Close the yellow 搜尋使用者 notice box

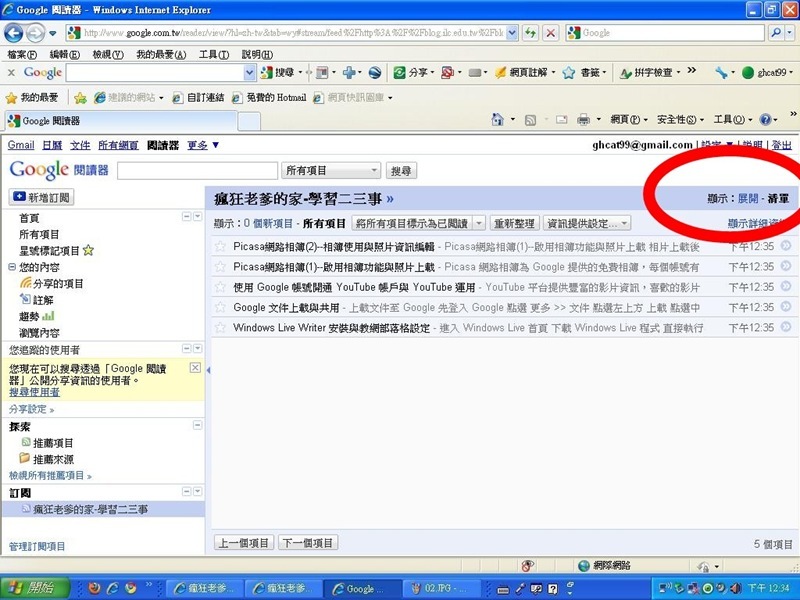coord(195,367)
